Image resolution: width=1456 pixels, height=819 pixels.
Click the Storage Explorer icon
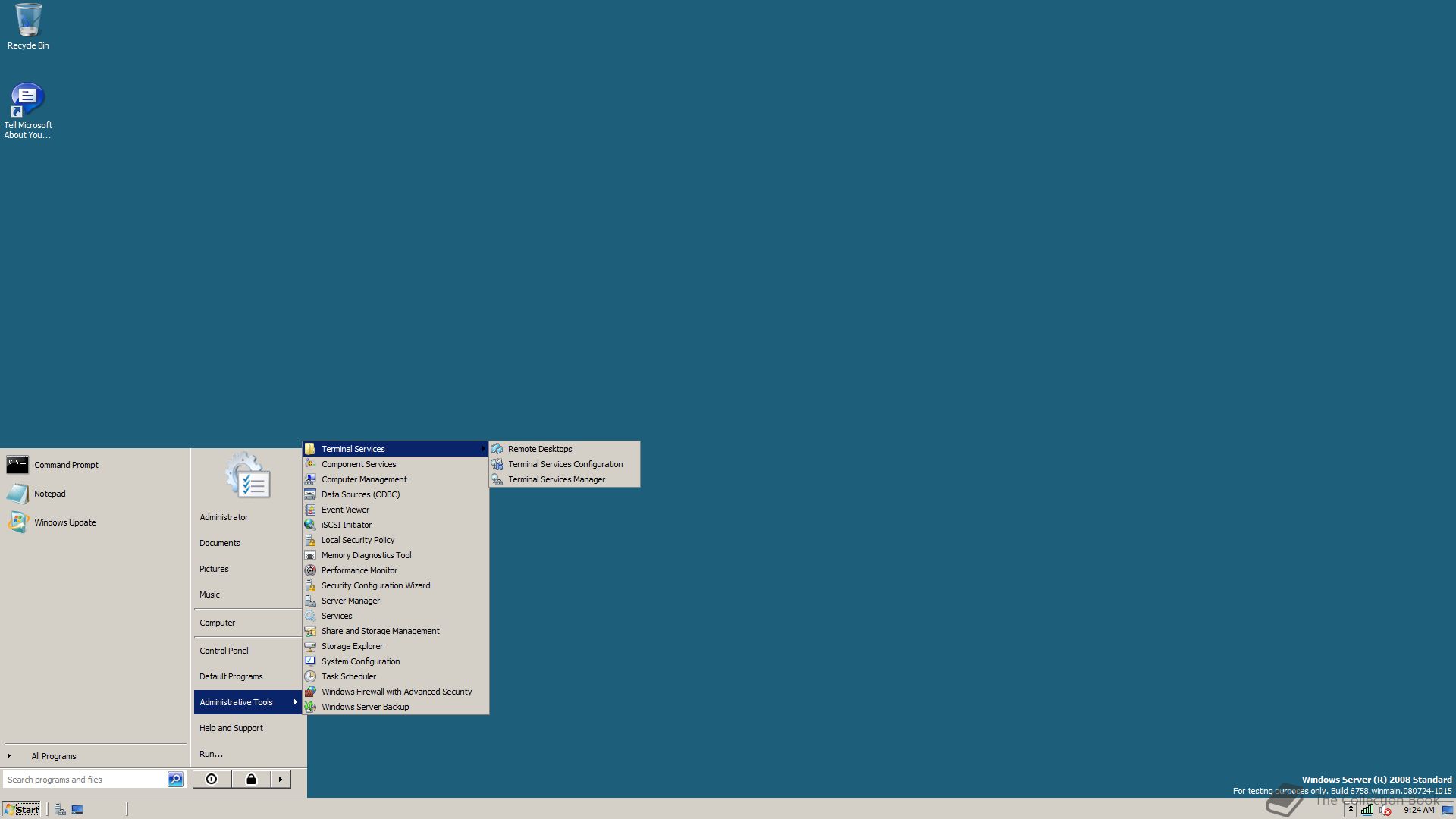coord(310,646)
